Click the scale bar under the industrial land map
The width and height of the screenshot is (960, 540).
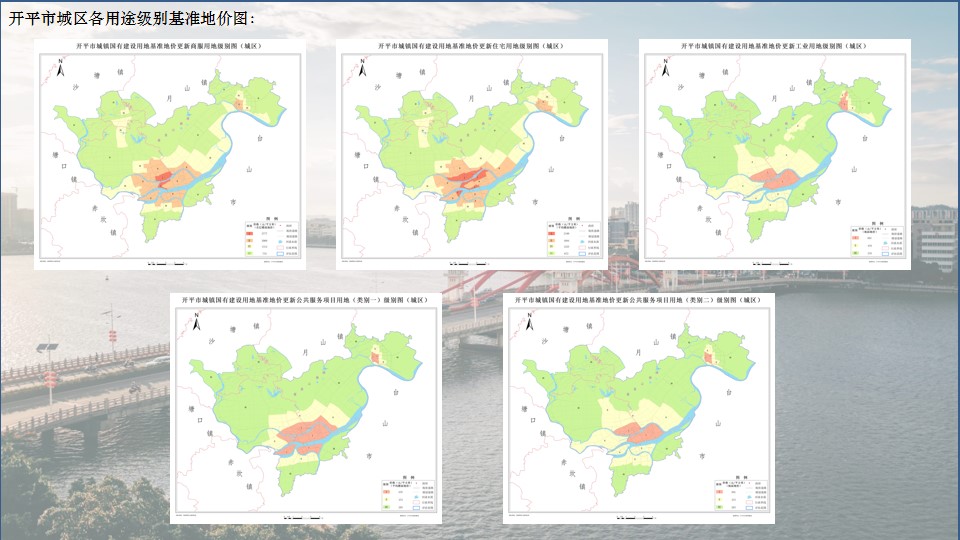tap(773, 264)
